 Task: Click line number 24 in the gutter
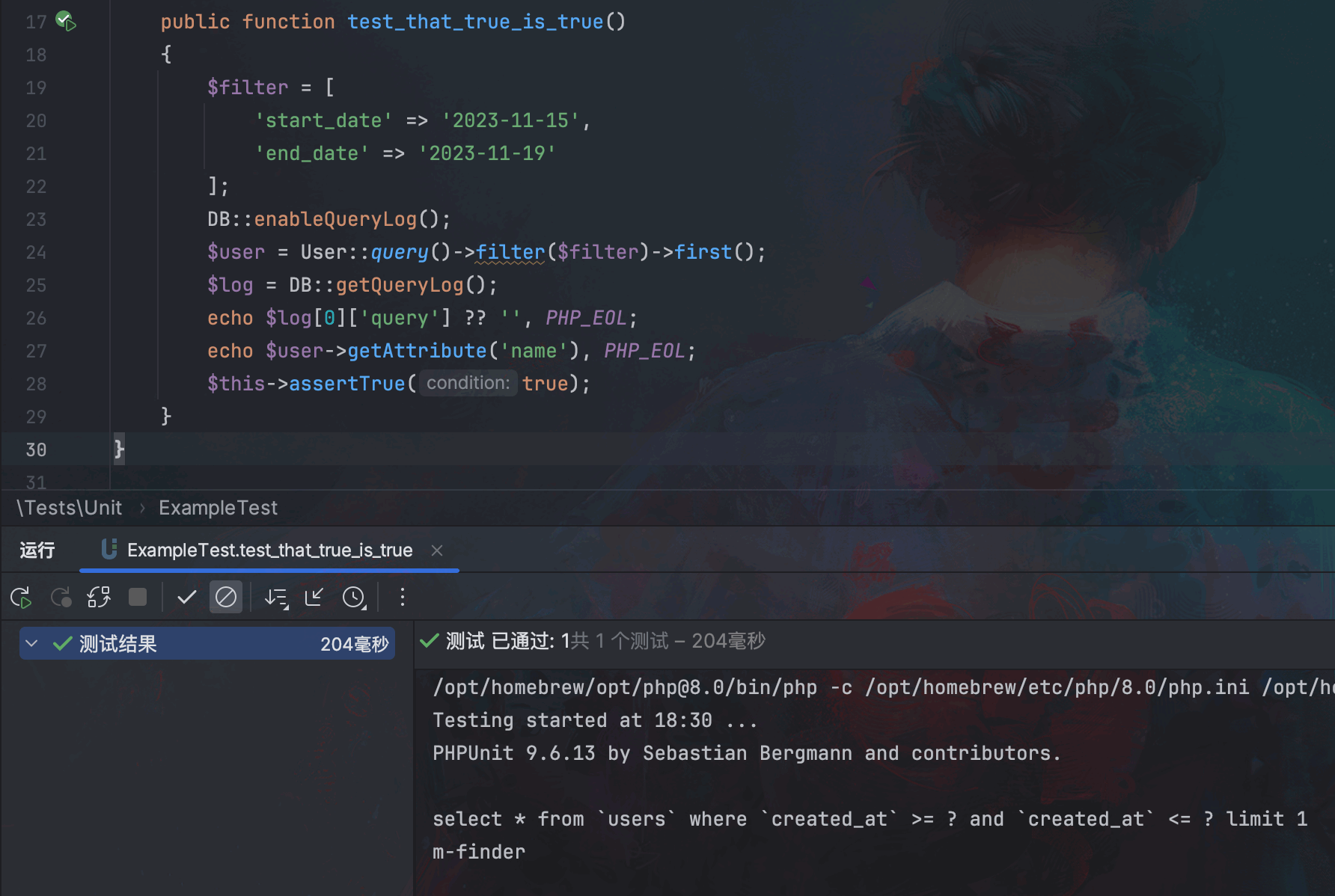[36, 252]
